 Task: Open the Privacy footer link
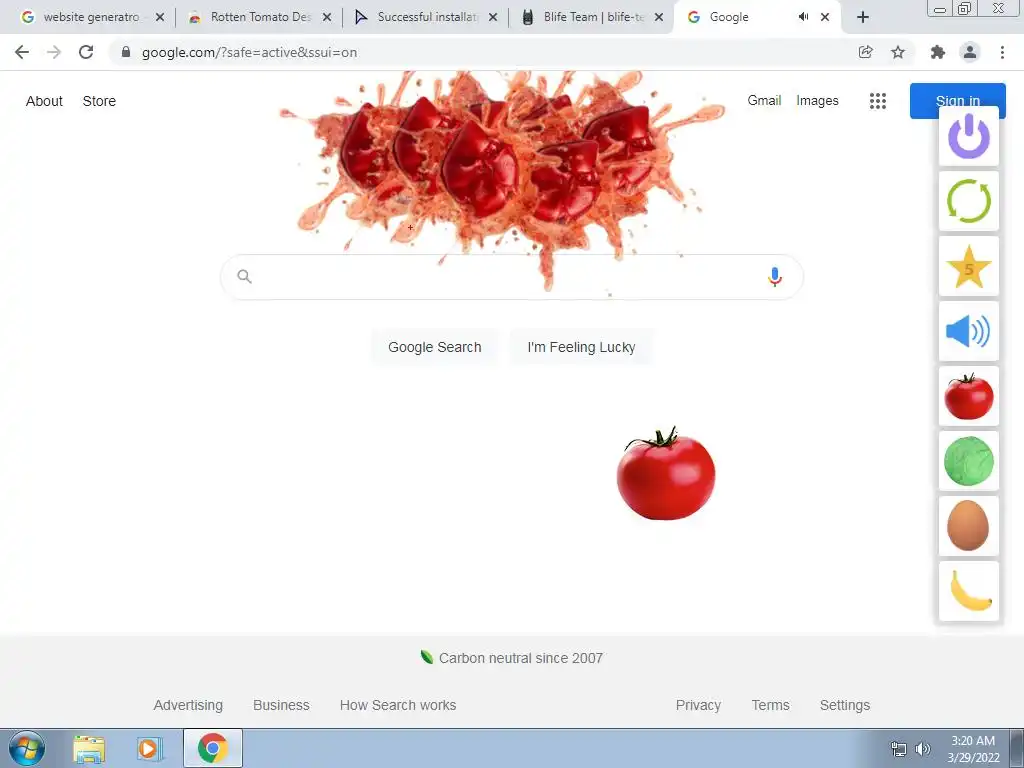(x=698, y=705)
